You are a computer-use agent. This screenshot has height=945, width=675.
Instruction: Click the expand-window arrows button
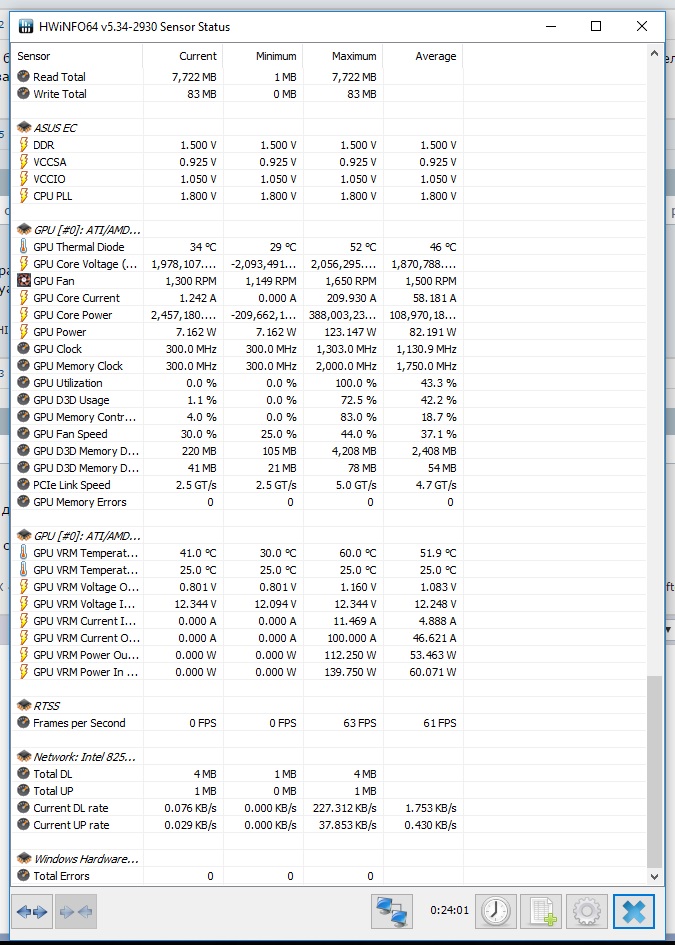[32, 911]
